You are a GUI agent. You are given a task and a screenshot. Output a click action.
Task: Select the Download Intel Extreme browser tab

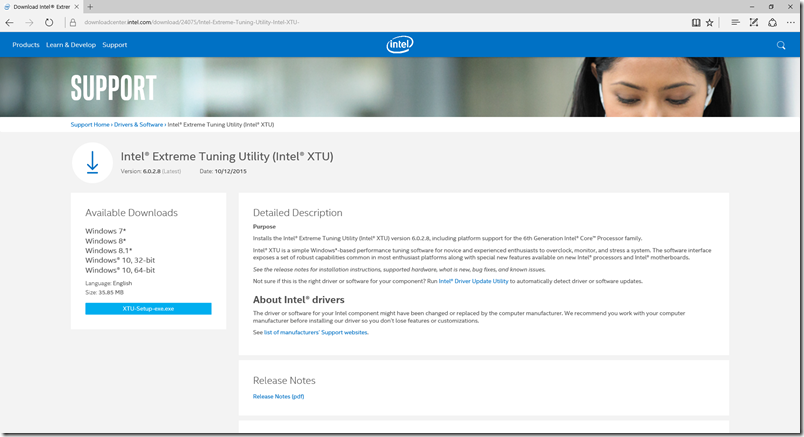[41, 7]
